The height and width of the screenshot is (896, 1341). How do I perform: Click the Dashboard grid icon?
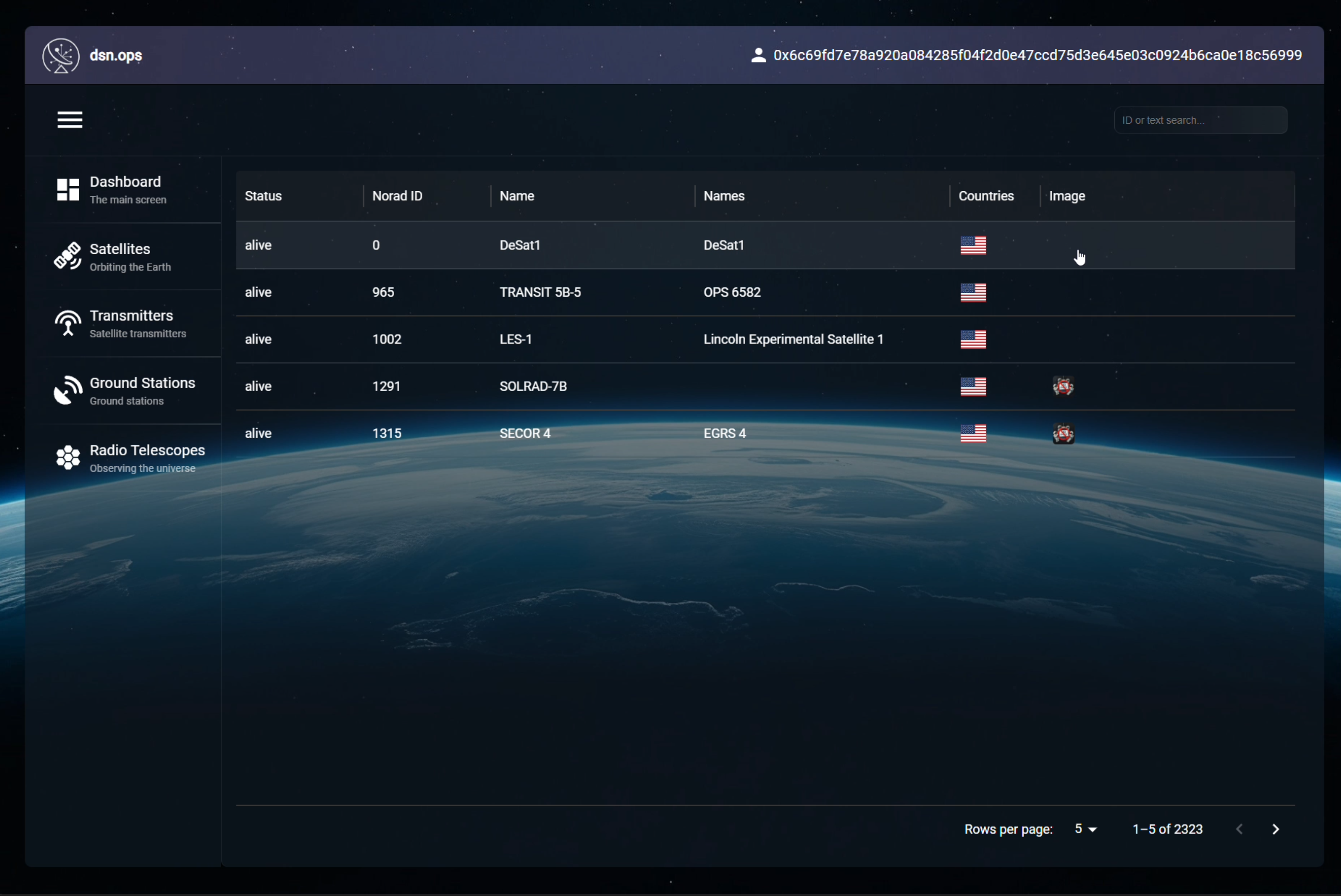click(68, 190)
